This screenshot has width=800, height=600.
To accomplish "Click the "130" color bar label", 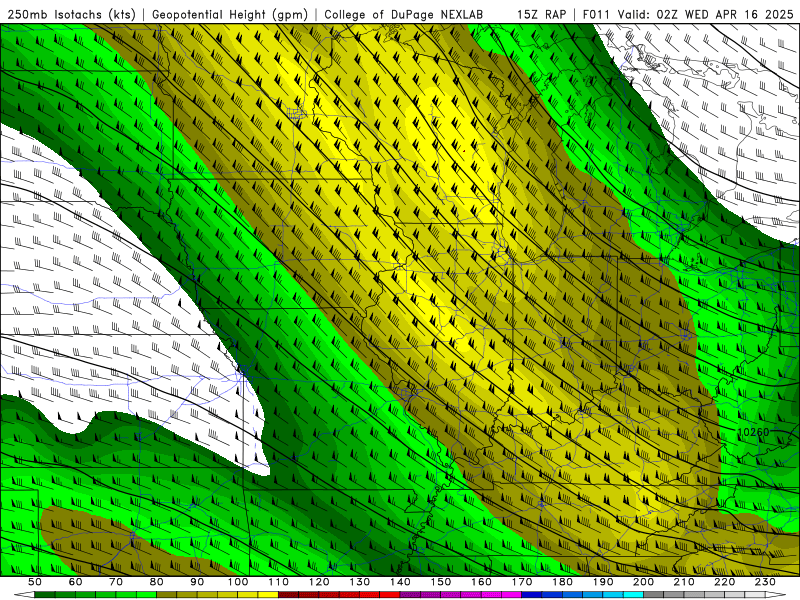I will click(x=360, y=582).
